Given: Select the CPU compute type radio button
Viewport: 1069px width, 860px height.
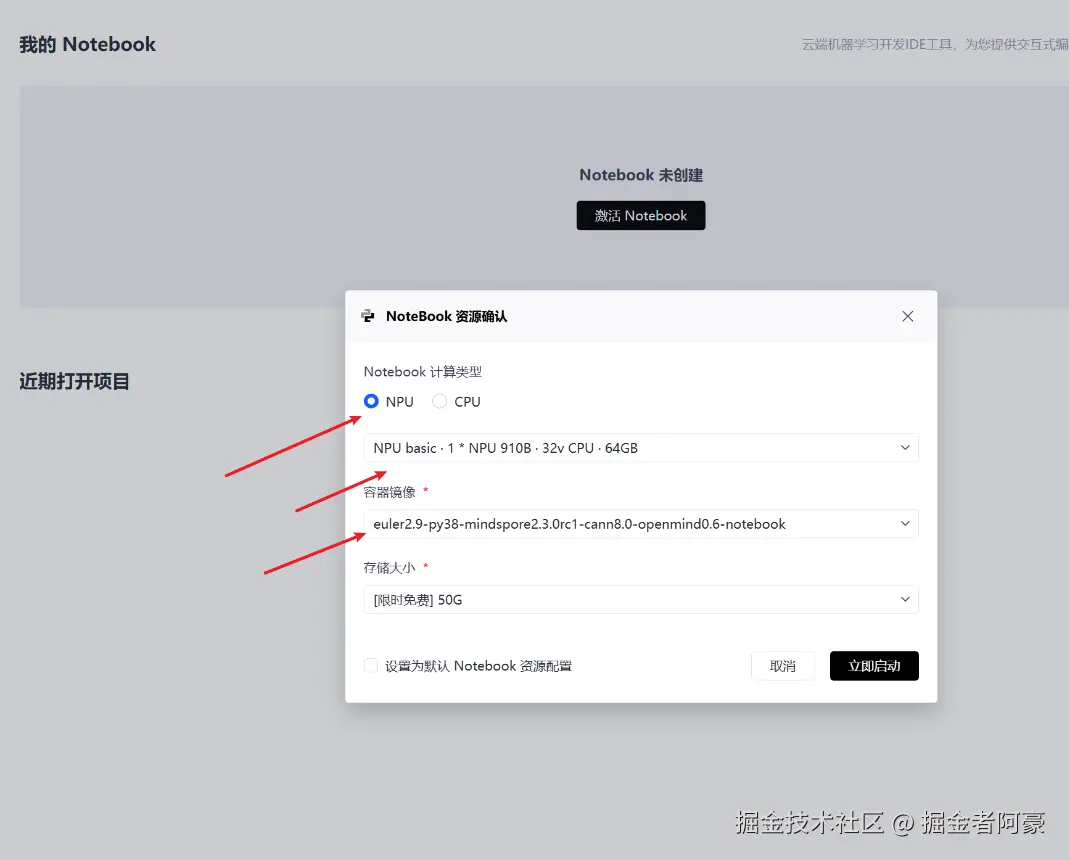Looking at the screenshot, I should [x=440, y=401].
